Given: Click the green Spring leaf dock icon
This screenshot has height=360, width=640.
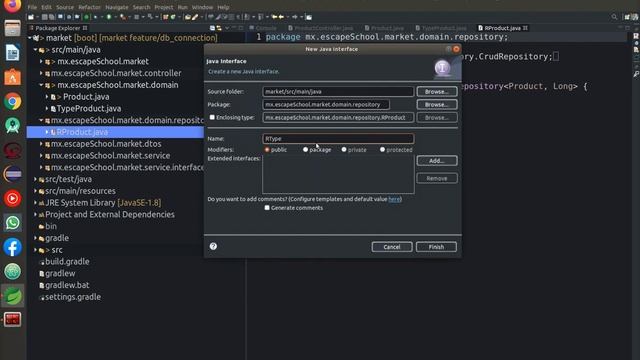Looking at the screenshot, I should (x=12, y=296).
